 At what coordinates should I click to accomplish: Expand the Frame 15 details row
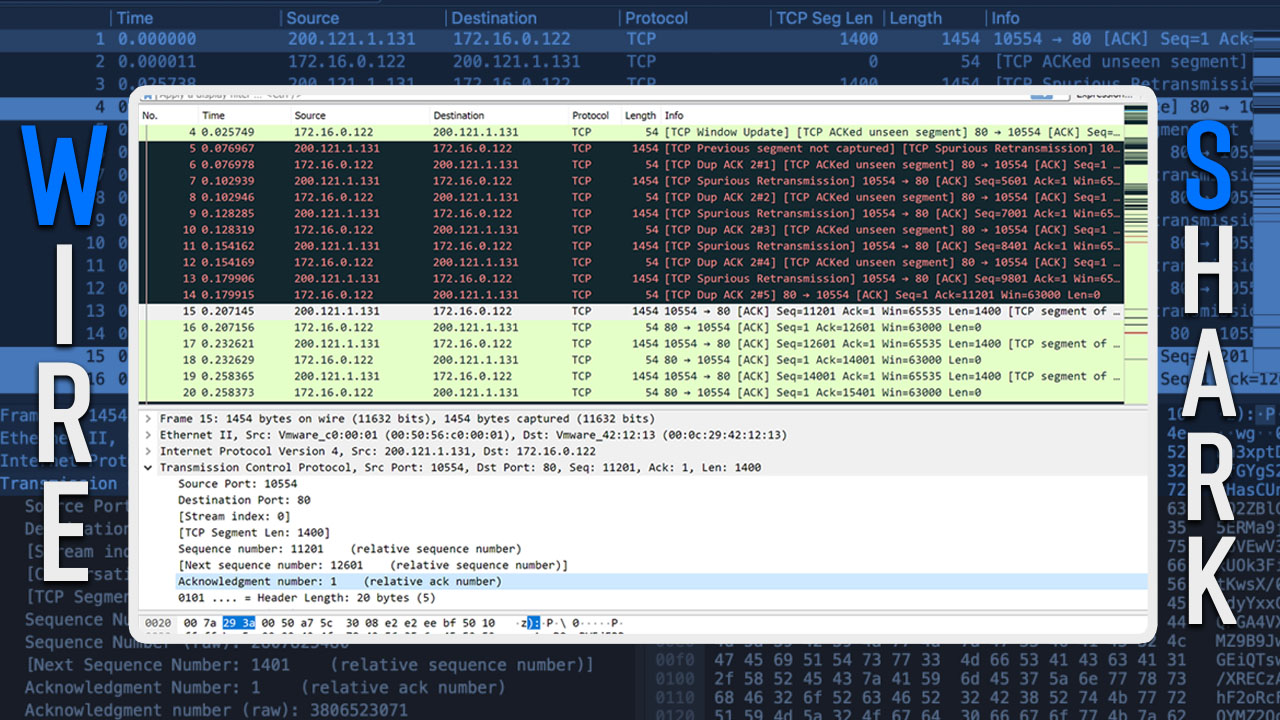(x=149, y=419)
